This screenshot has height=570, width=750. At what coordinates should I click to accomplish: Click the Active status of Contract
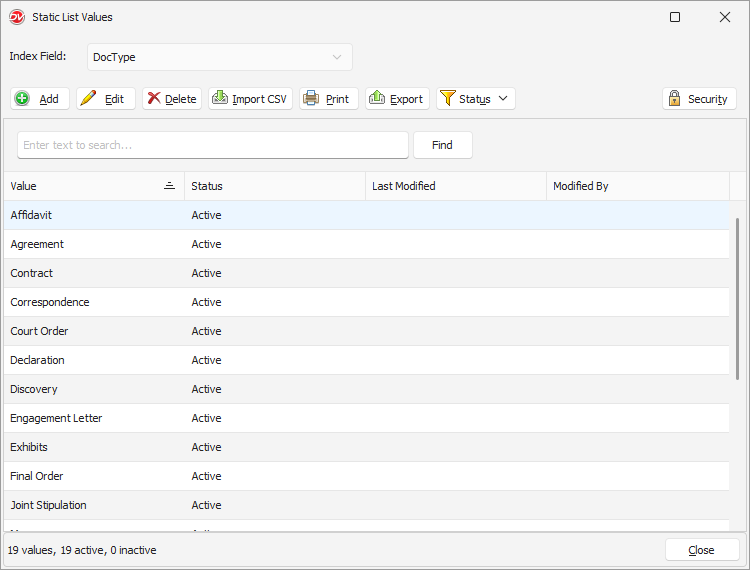pos(206,273)
